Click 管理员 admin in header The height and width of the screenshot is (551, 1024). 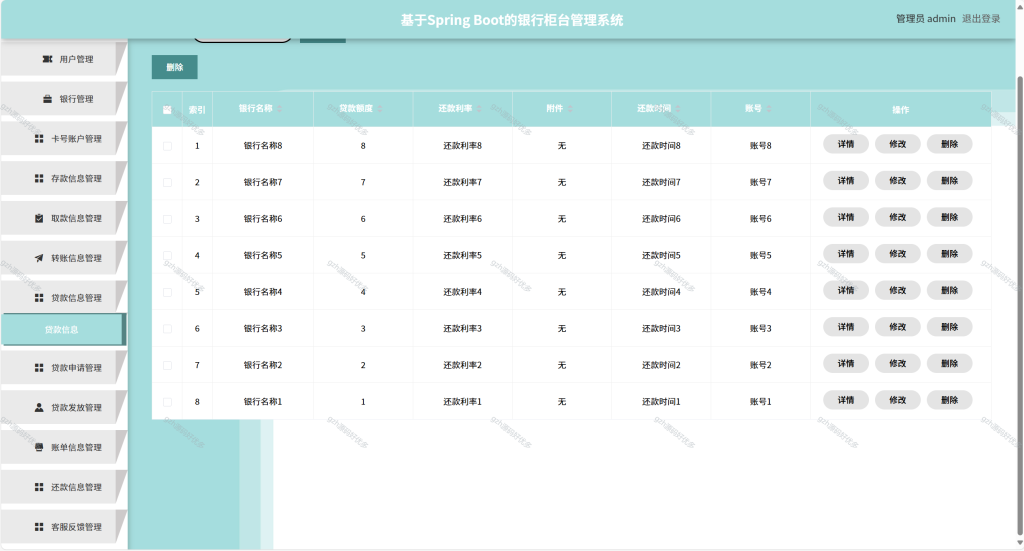[x=925, y=19]
